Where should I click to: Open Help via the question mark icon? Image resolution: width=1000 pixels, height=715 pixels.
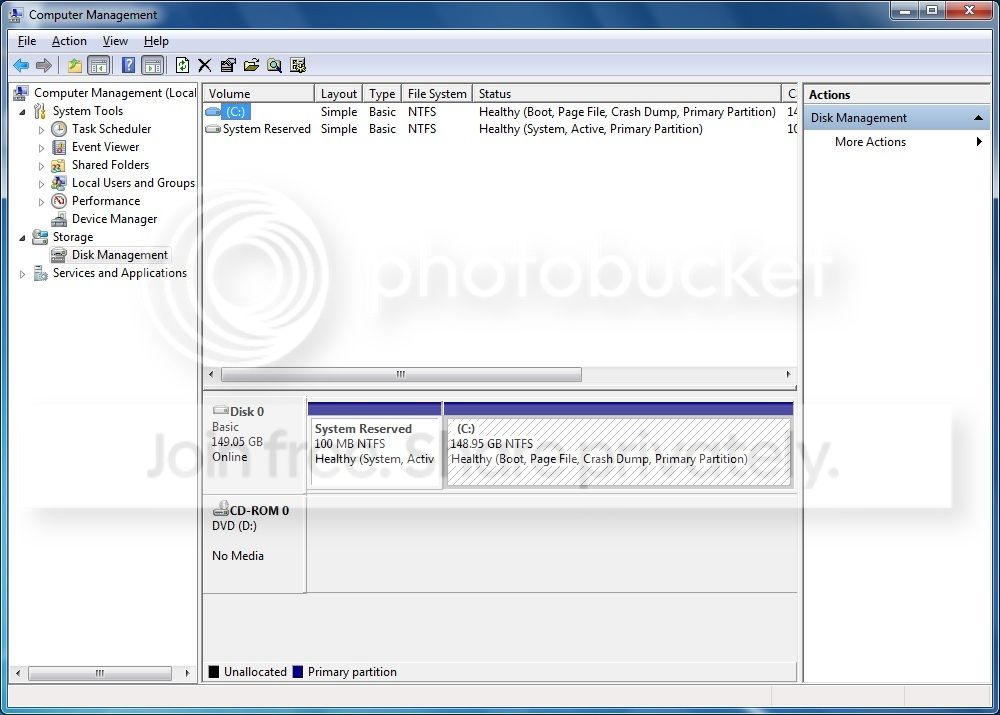click(128, 65)
